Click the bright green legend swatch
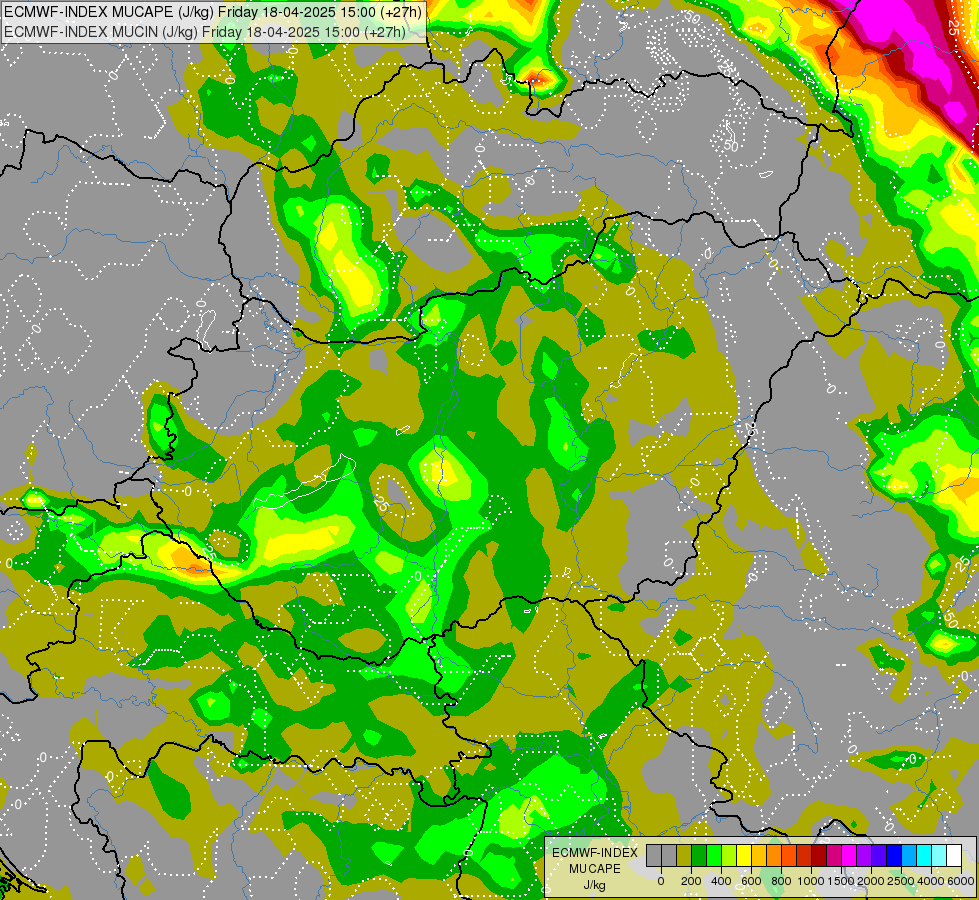 click(x=714, y=856)
